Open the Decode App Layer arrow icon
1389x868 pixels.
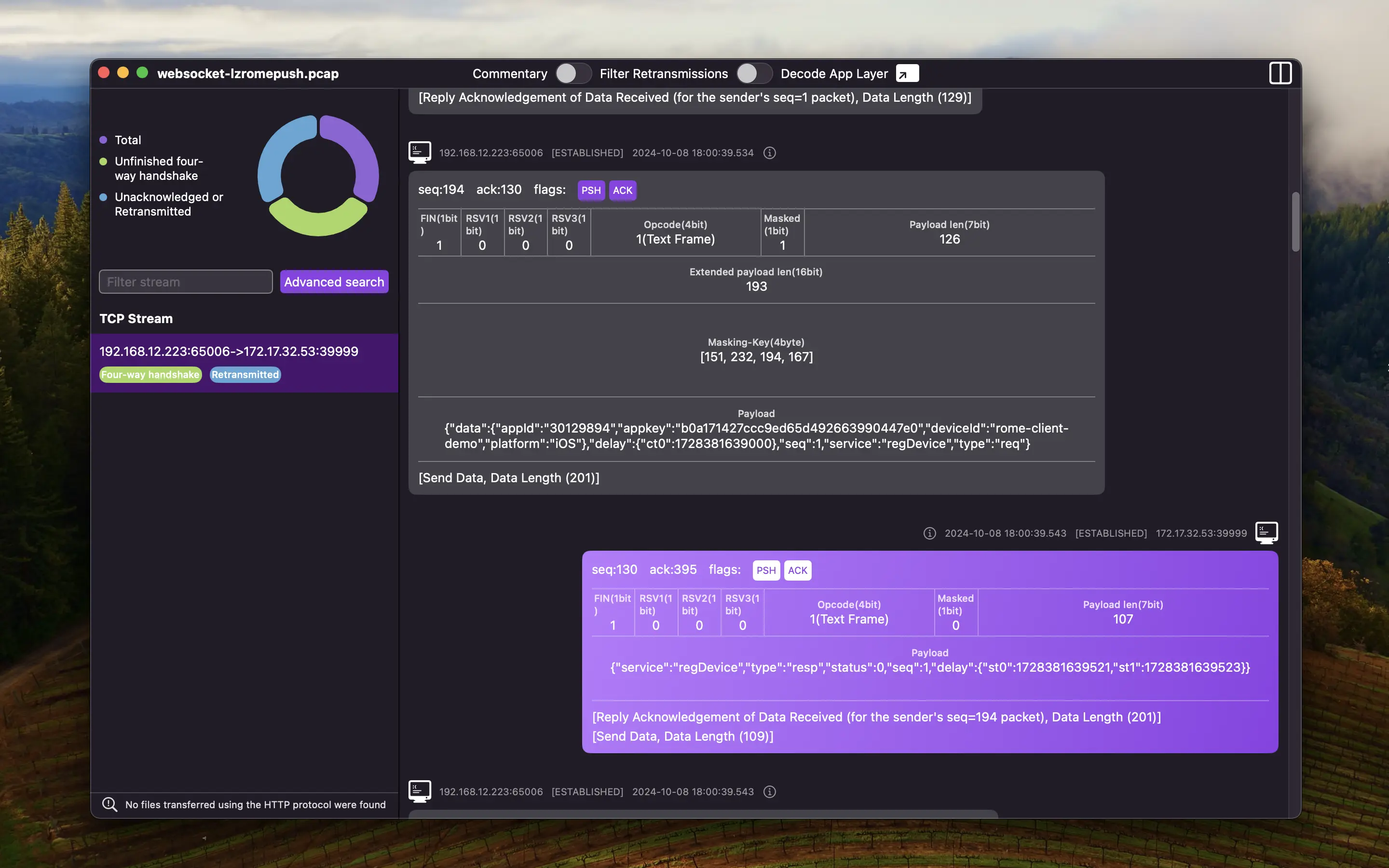(907, 73)
